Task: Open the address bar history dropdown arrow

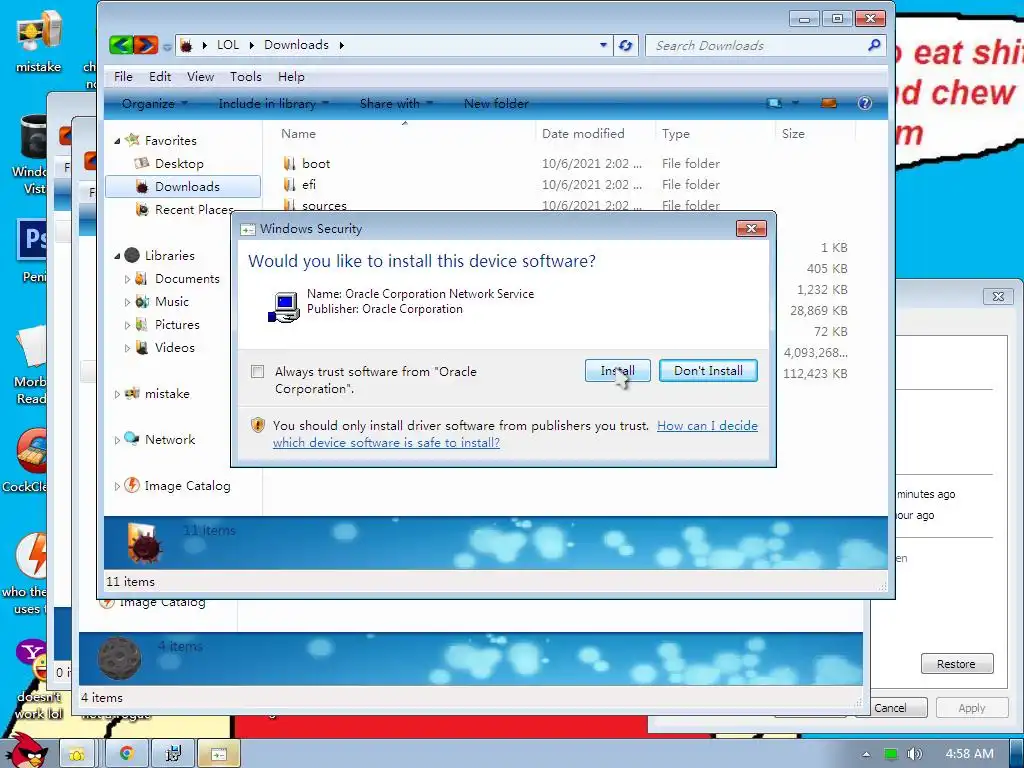Action: pos(603,45)
